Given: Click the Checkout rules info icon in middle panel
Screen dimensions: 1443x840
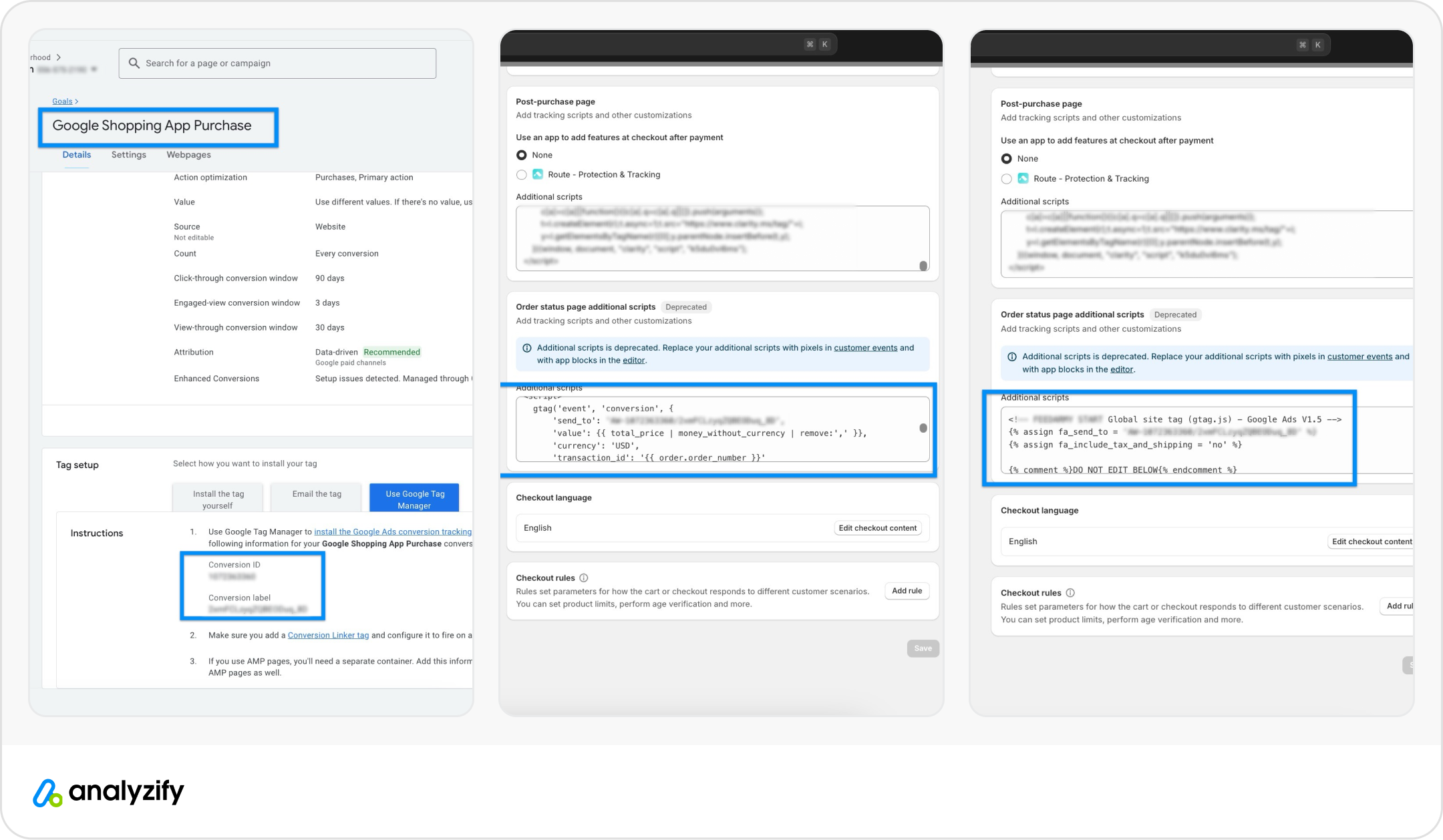Looking at the screenshot, I should (x=583, y=578).
